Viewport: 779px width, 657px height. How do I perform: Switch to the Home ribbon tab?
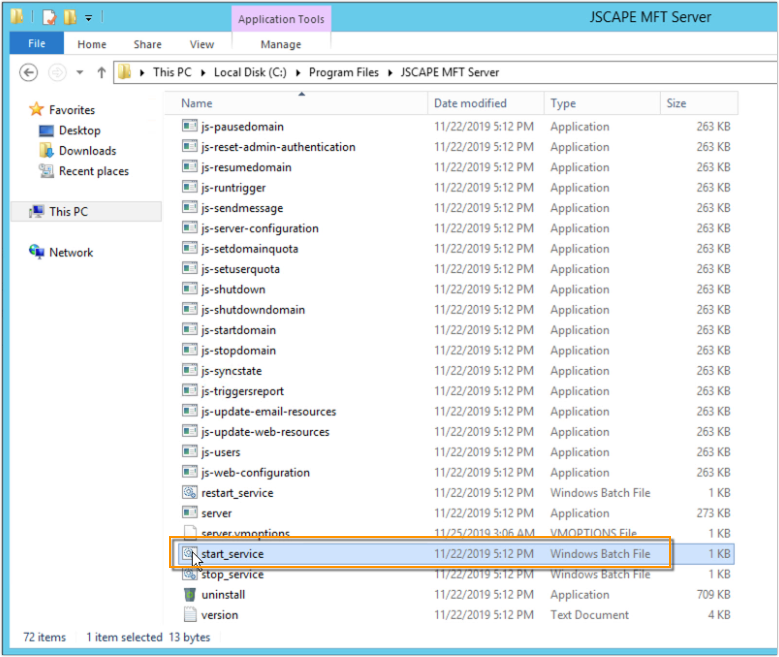coord(92,44)
